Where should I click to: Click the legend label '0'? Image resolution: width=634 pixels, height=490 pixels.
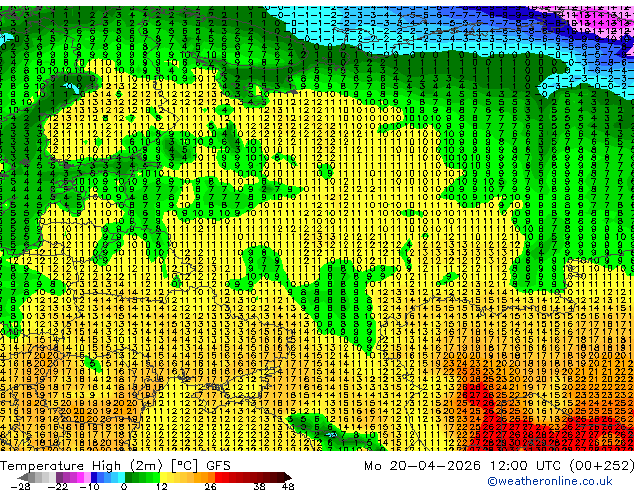click(x=124, y=486)
